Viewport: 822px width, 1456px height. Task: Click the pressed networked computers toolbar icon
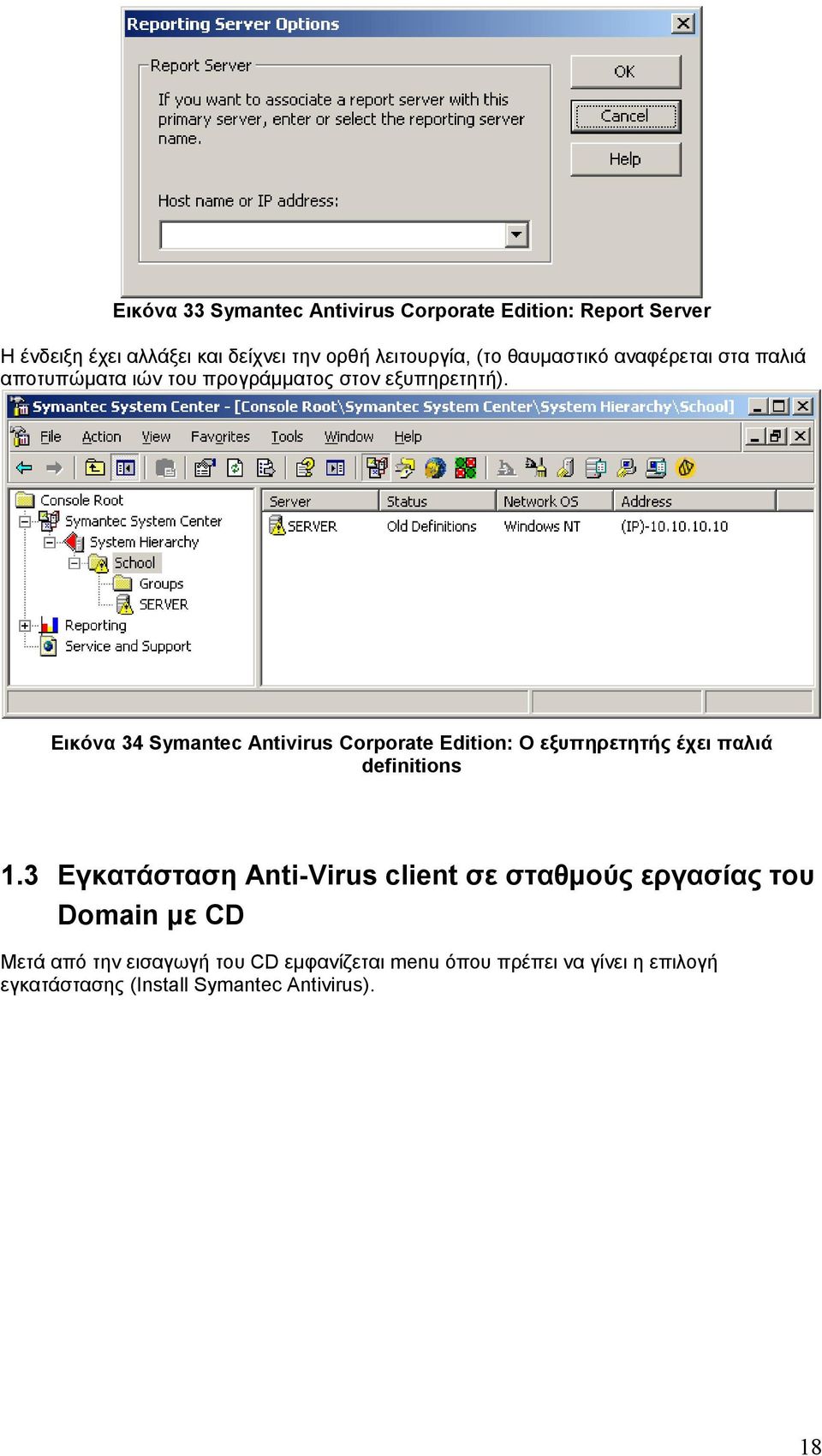click(x=376, y=468)
